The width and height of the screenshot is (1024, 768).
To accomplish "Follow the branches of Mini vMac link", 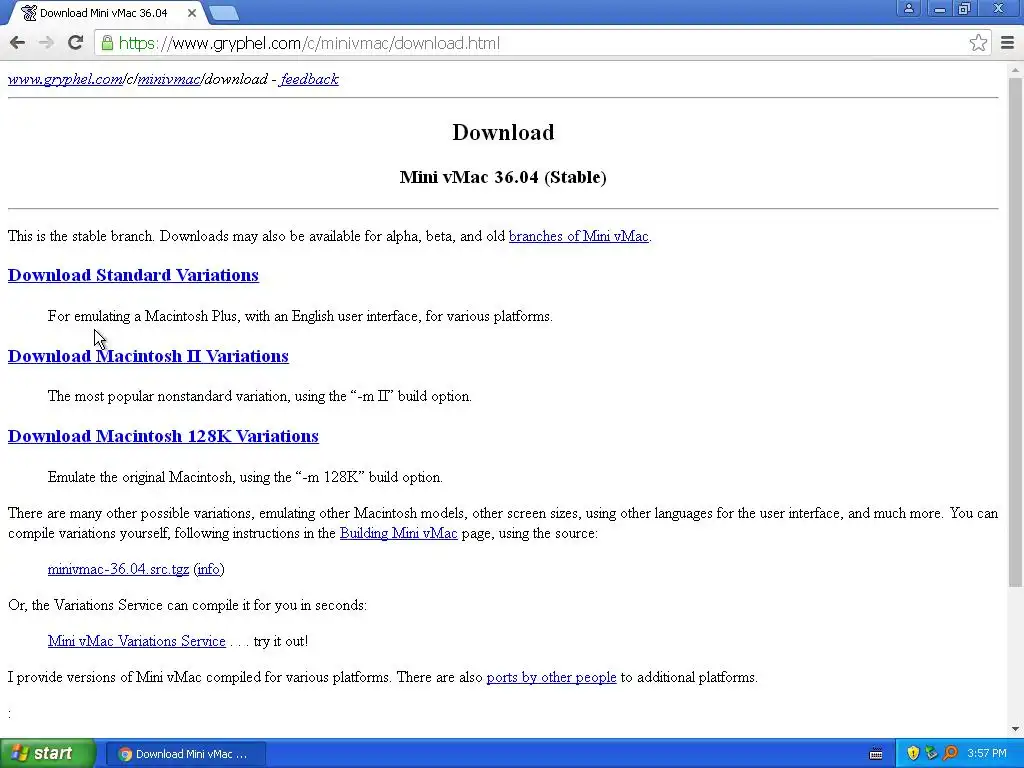I will coord(579,236).
